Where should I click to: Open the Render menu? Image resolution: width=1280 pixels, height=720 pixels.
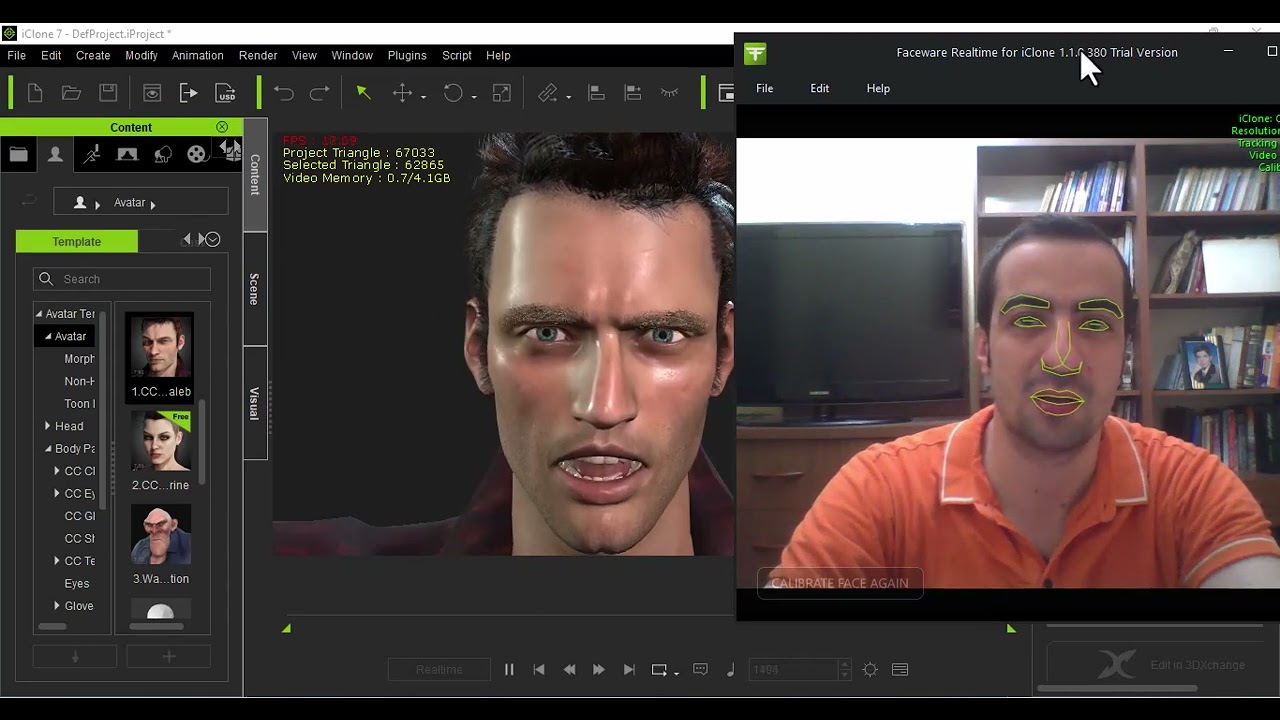pyautogui.click(x=258, y=56)
